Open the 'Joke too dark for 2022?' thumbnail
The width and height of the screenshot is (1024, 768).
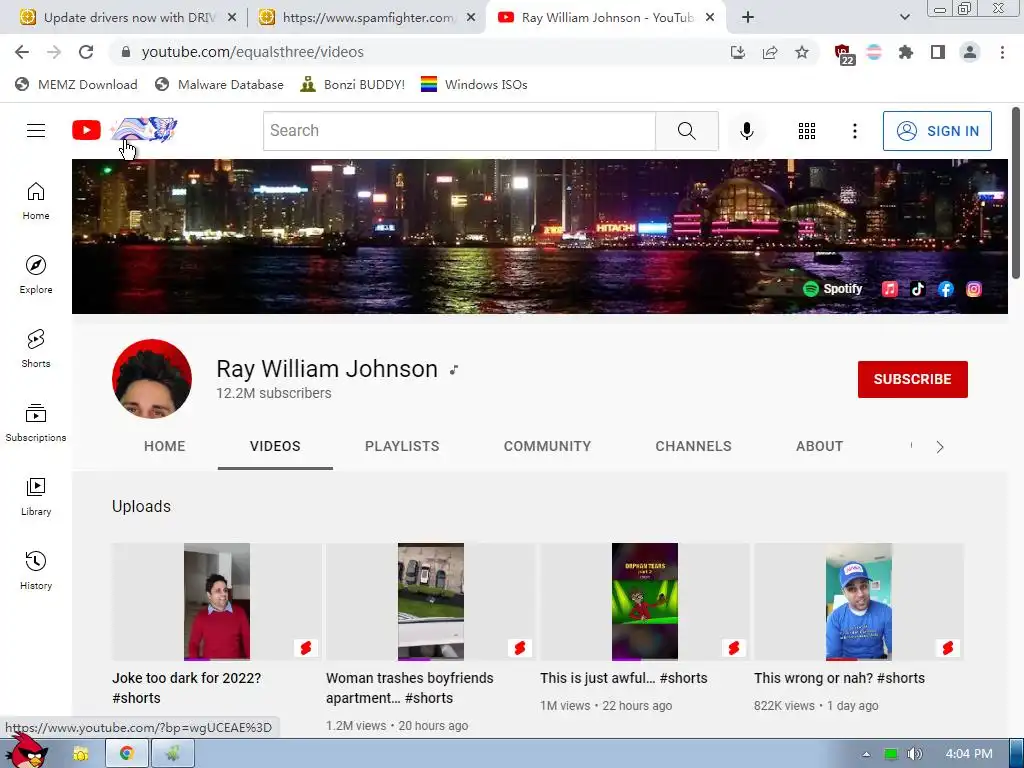point(217,601)
